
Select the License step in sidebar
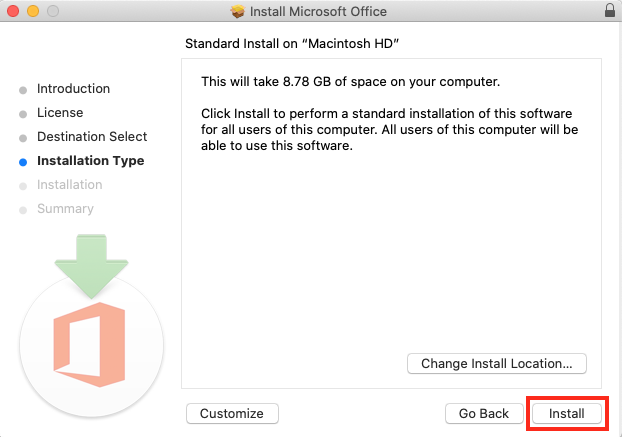[x=60, y=113]
